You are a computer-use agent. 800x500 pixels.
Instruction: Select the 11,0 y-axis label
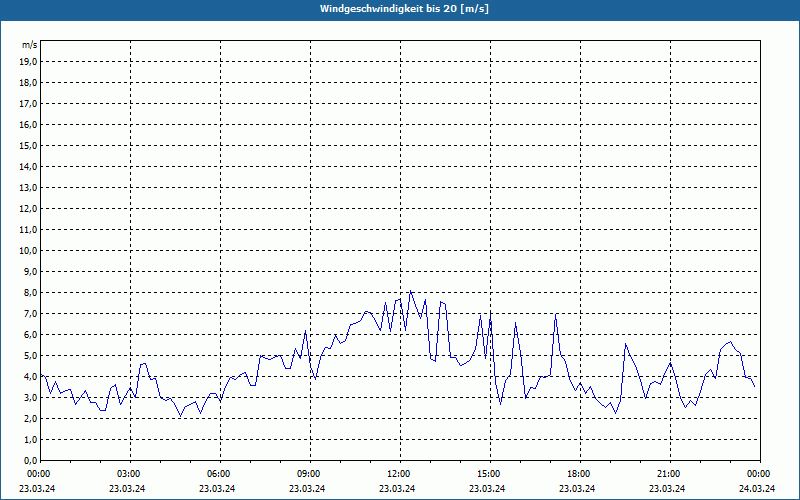(29, 230)
